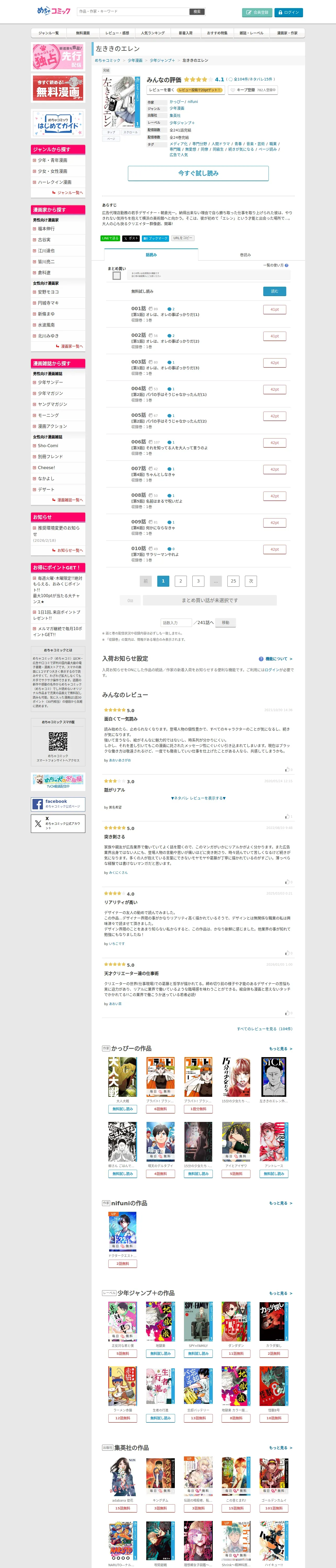
Task: Click もっと見る for かっぴーの作品
Action: 281,1049
